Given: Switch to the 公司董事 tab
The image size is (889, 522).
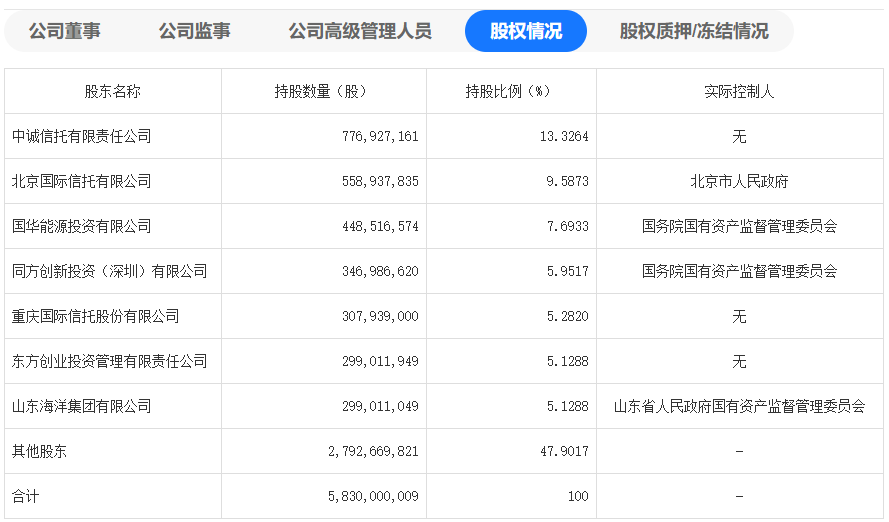Looking at the screenshot, I should pyautogui.click(x=65, y=31).
